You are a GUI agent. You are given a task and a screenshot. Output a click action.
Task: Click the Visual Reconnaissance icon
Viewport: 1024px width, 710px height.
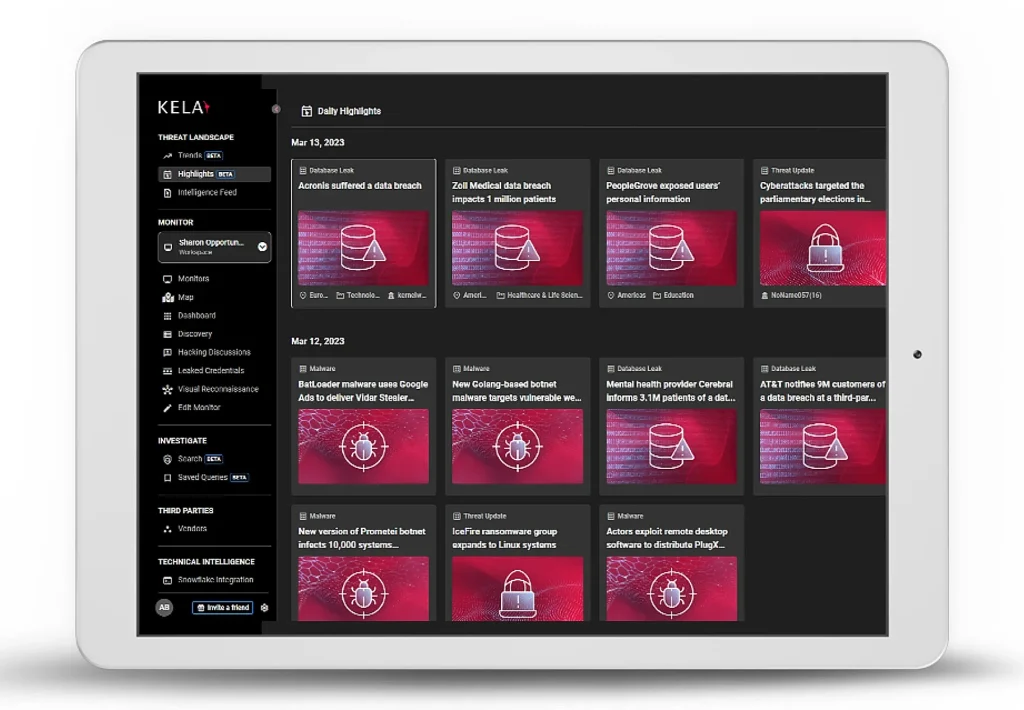[x=168, y=390]
